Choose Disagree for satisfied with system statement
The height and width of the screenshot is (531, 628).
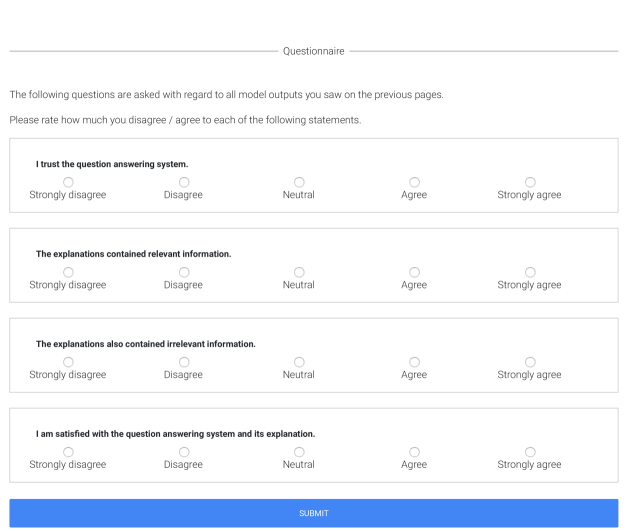point(183,451)
